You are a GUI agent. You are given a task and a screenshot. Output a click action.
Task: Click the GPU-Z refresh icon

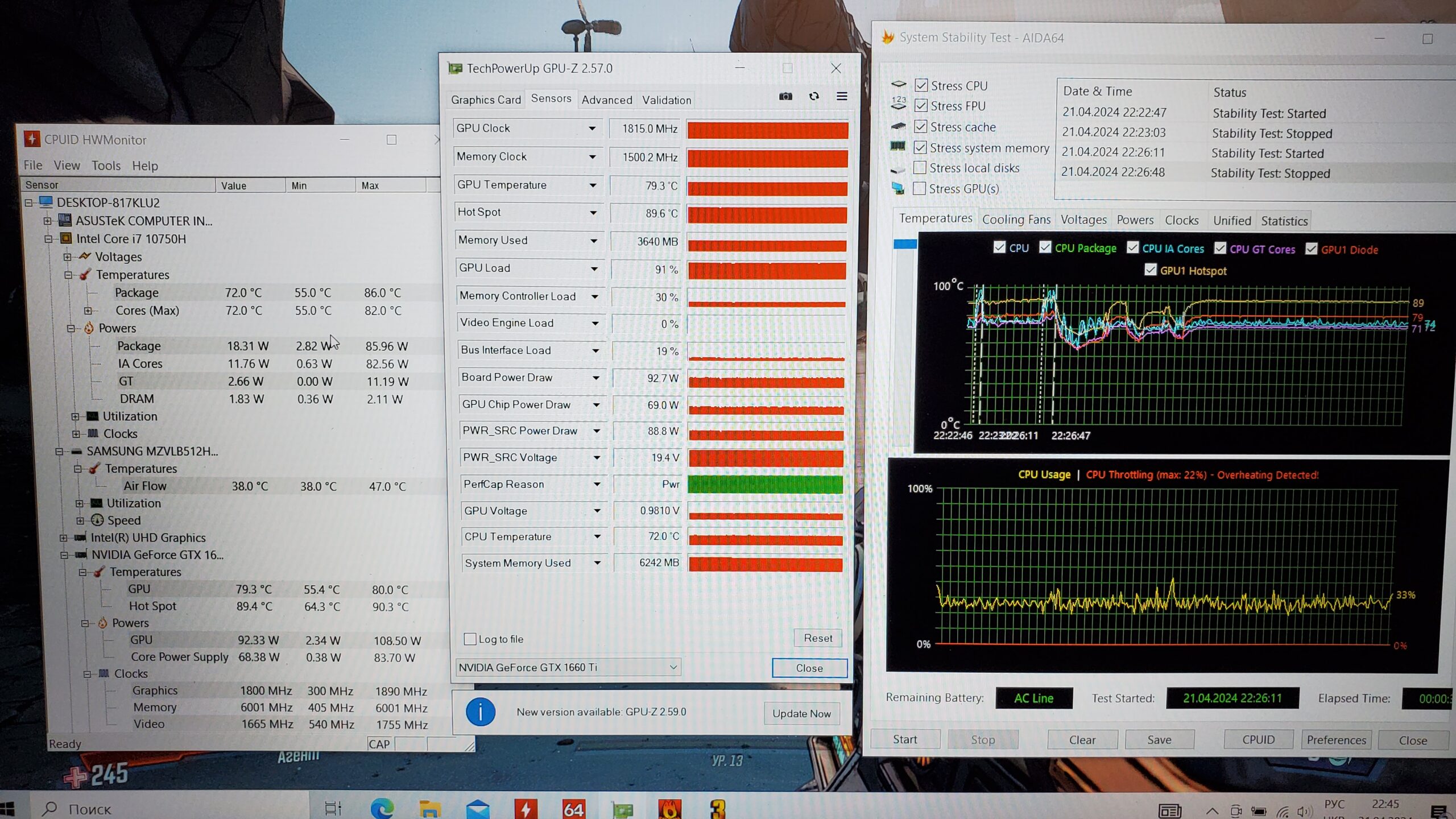click(814, 97)
